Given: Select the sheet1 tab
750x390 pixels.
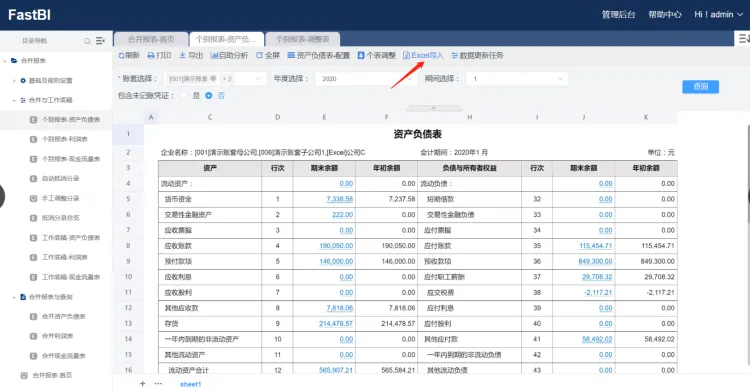Looking at the screenshot, I should [x=190, y=384].
